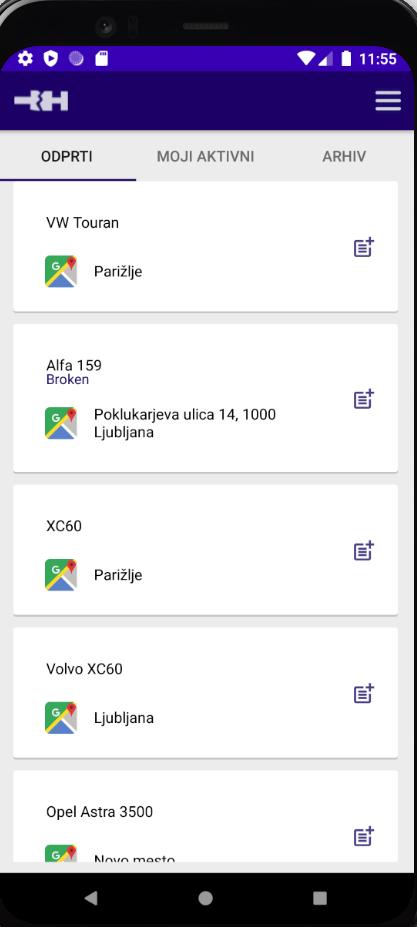This screenshot has height=927, width=417.
Task: Open the hamburger menu
Action: [388, 101]
